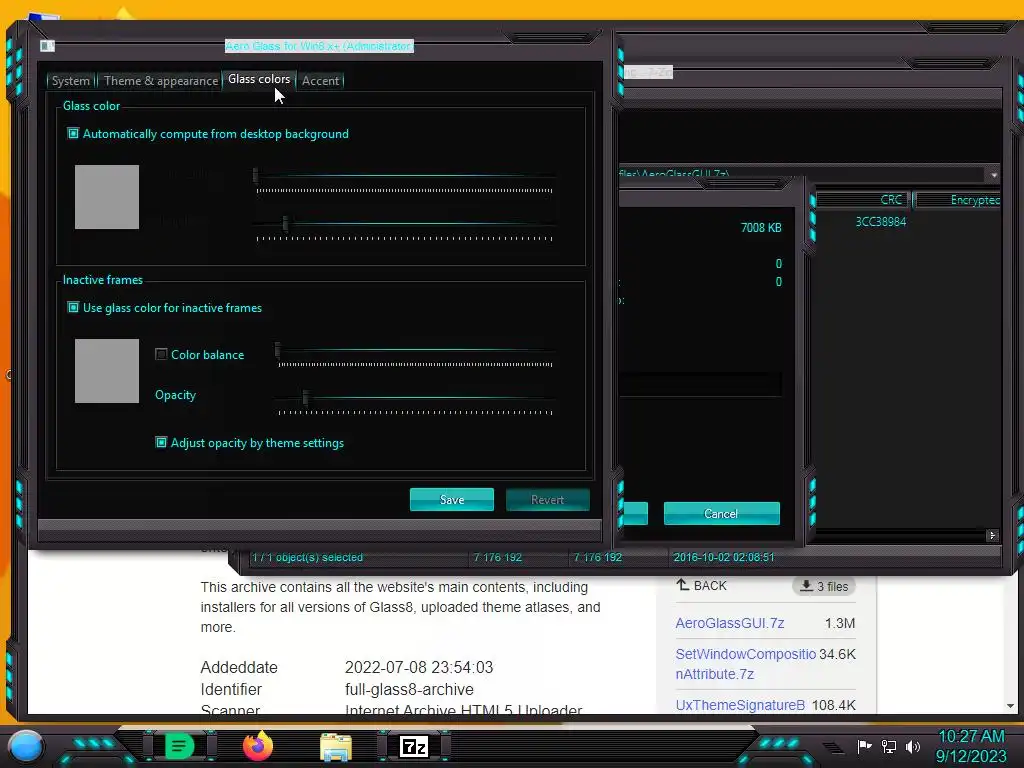Click the BACK link on the webpage

[701, 586]
